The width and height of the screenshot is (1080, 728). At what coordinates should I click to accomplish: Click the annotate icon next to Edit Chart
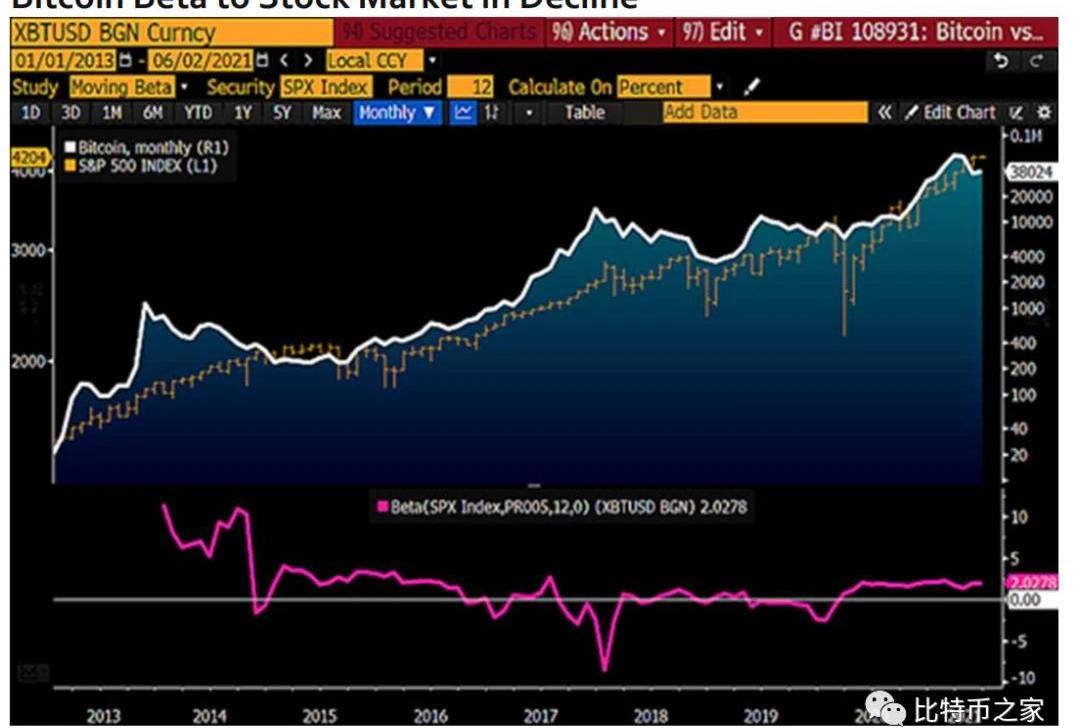[1016, 112]
